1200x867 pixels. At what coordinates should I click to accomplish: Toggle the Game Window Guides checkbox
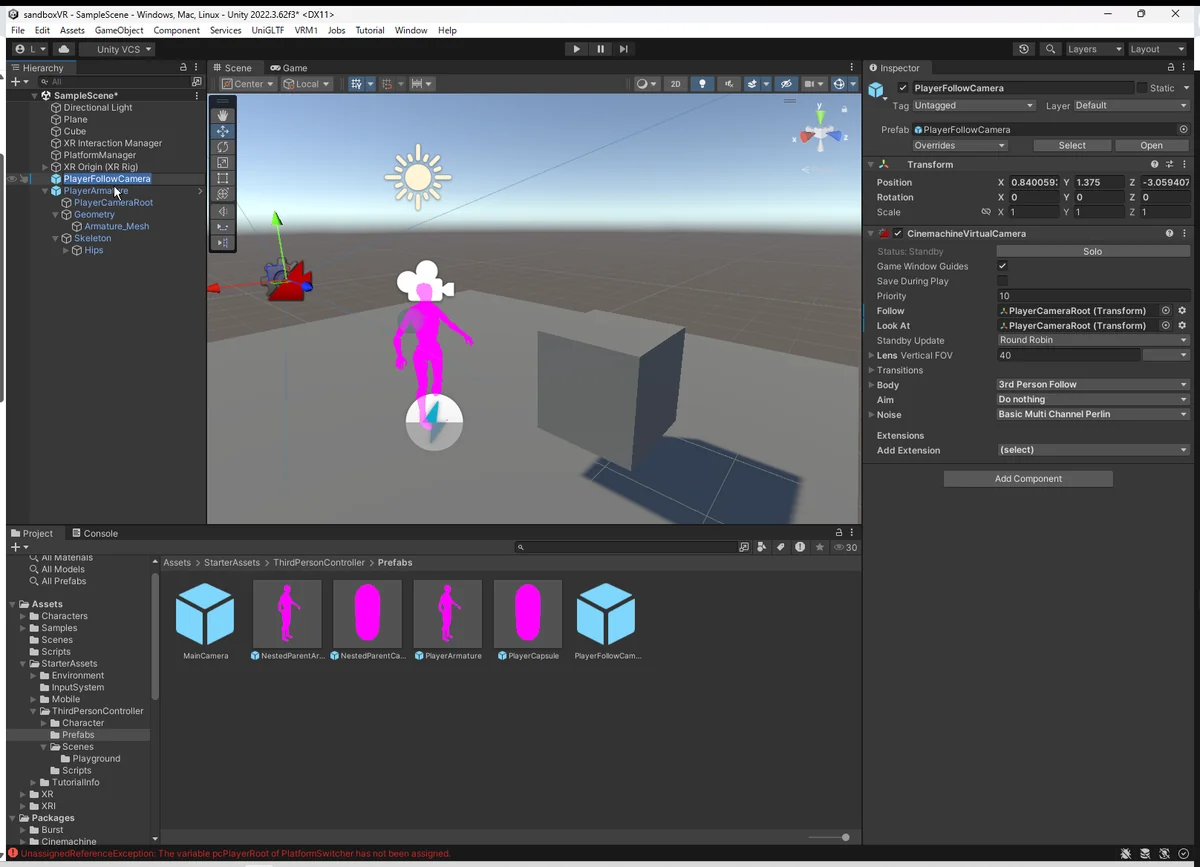pos(1002,266)
